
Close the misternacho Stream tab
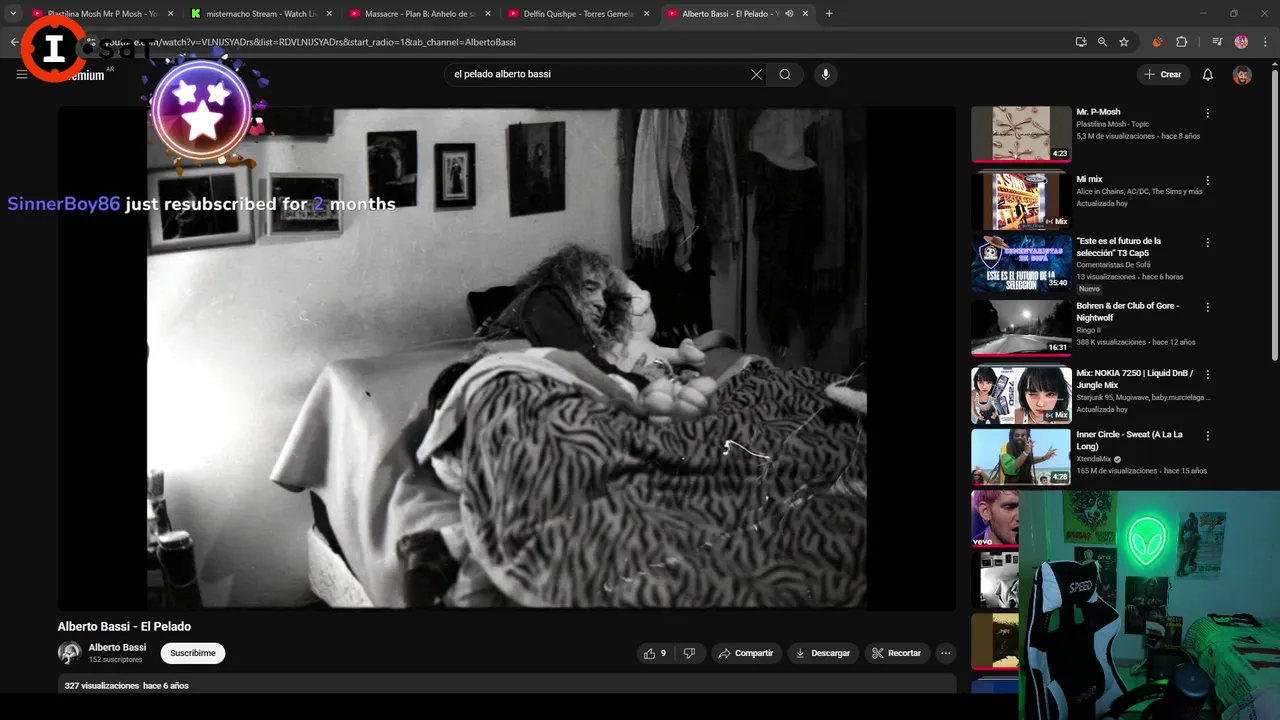(x=329, y=14)
